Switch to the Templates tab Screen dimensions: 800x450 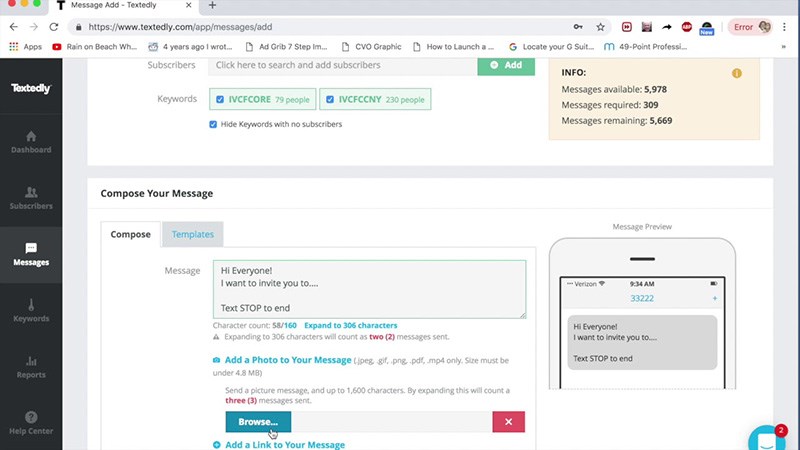click(x=193, y=234)
